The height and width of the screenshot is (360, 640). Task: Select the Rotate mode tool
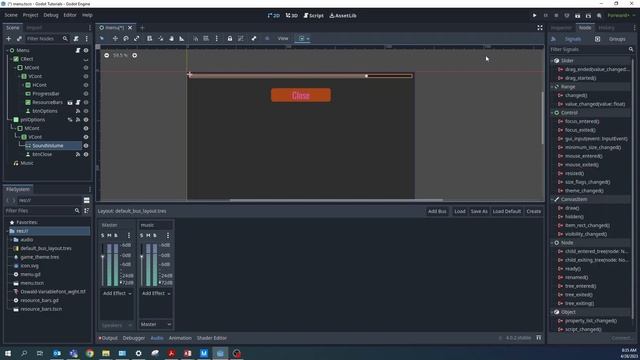click(x=126, y=38)
